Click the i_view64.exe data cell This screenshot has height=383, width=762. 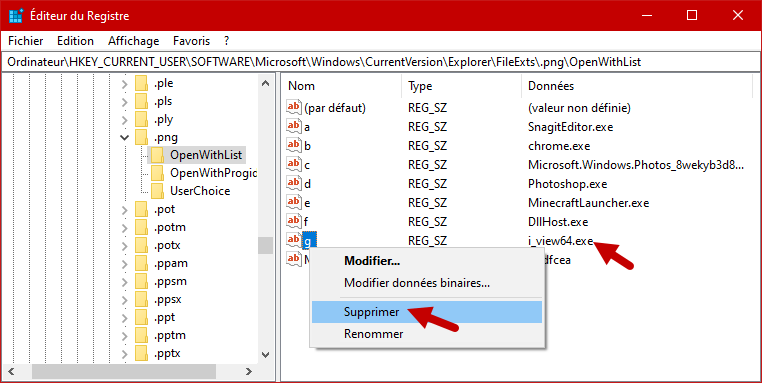tap(561, 241)
